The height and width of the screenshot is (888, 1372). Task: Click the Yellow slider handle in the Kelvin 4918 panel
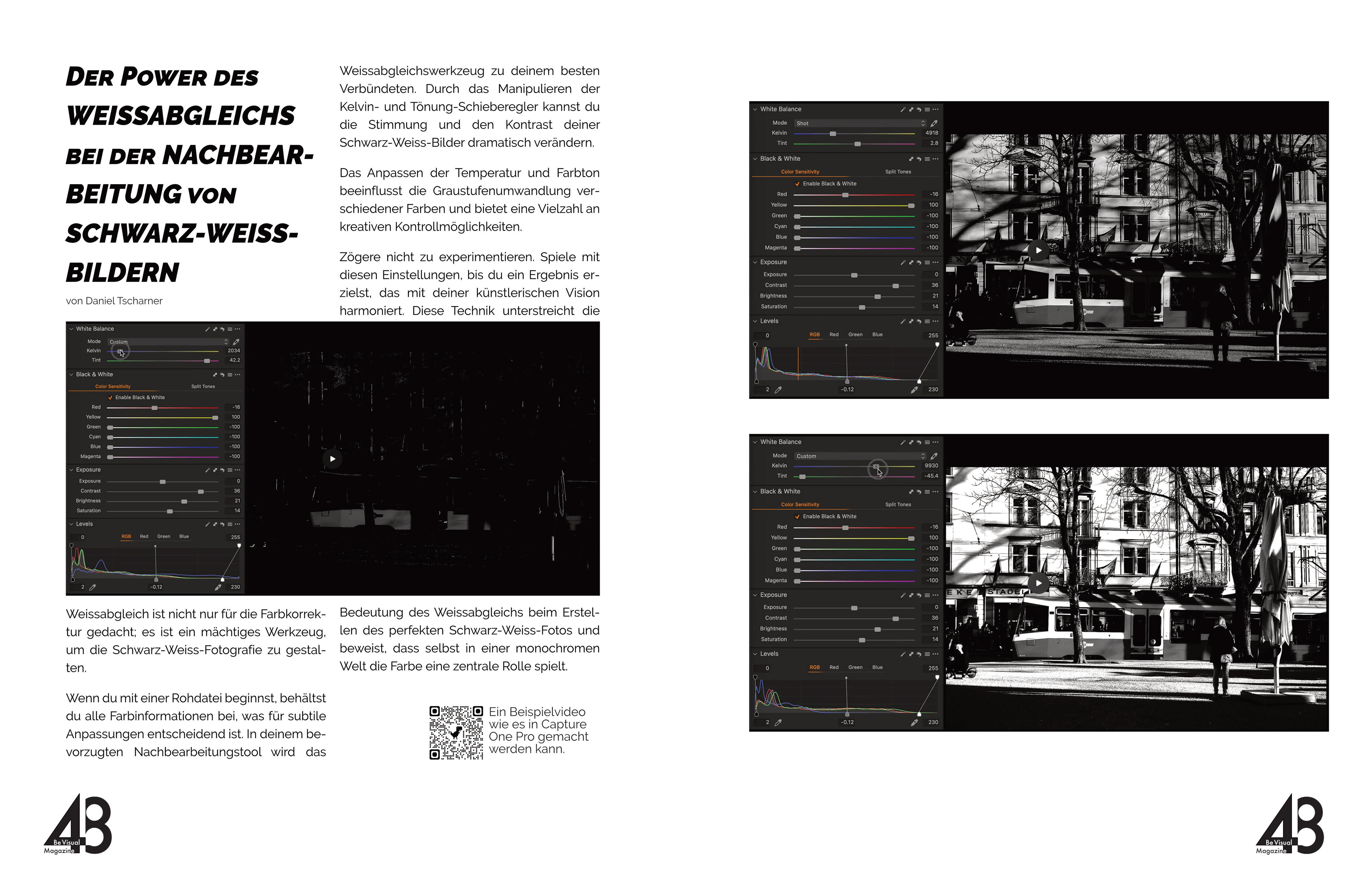pos(911,206)
